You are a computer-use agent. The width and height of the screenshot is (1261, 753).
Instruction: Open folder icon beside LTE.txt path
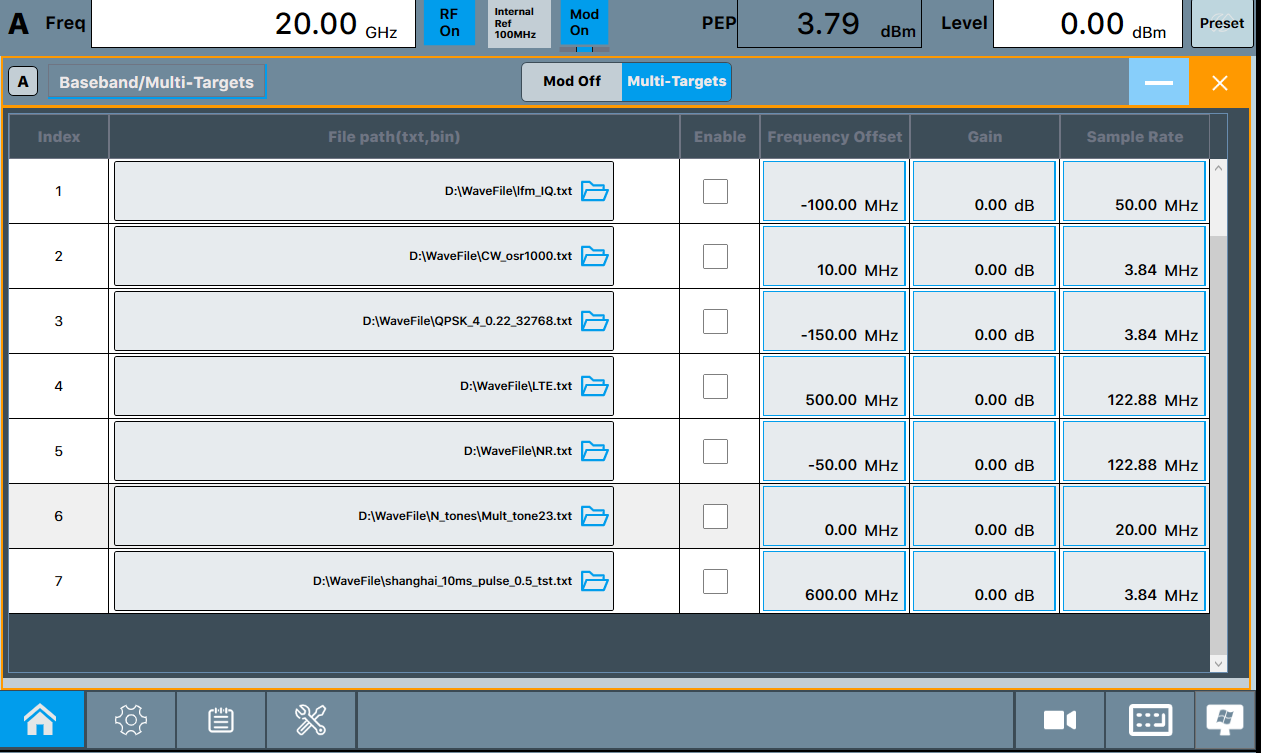coord(595,386)
